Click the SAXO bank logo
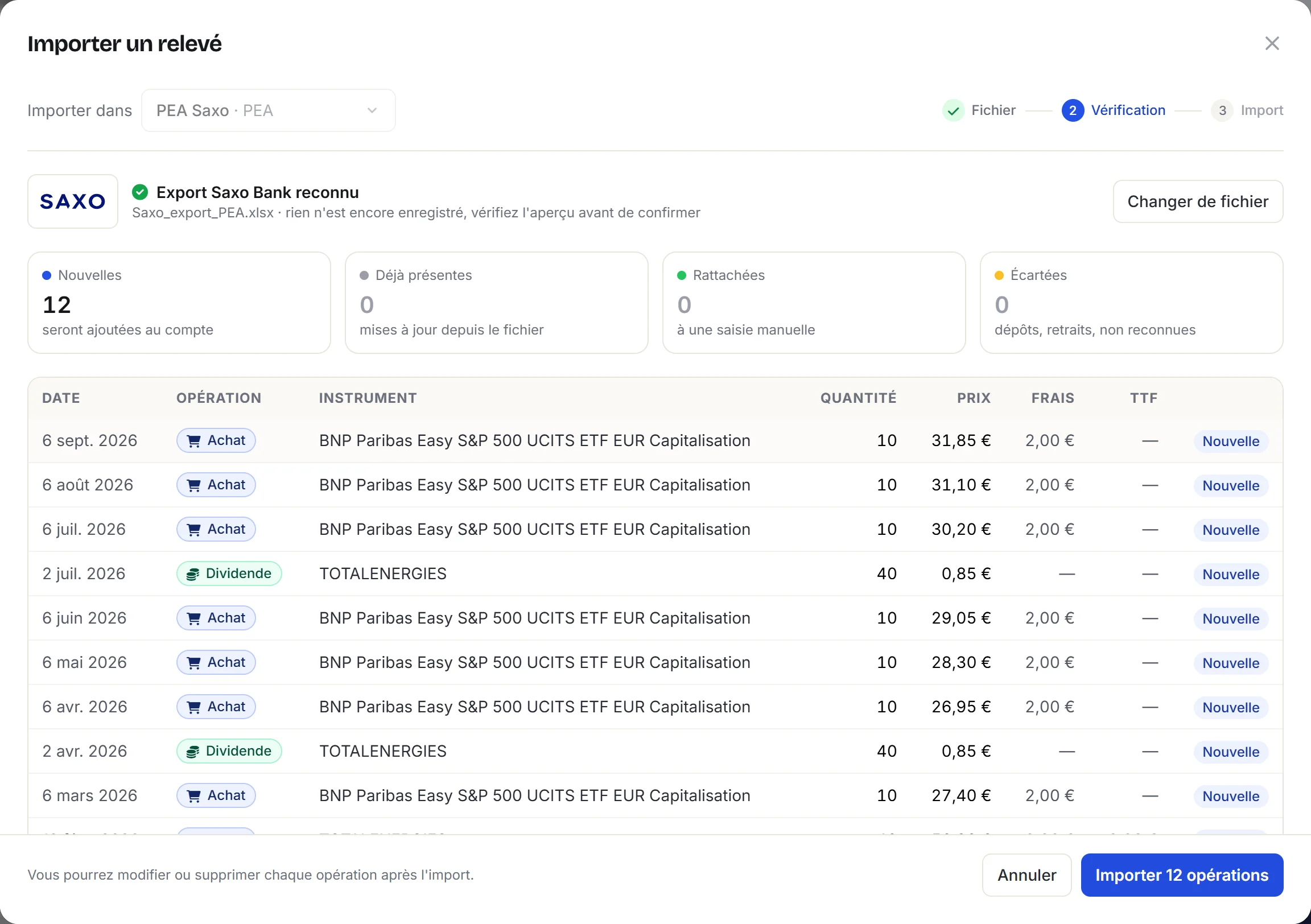 pyautogui.click(x=72, y=201)
